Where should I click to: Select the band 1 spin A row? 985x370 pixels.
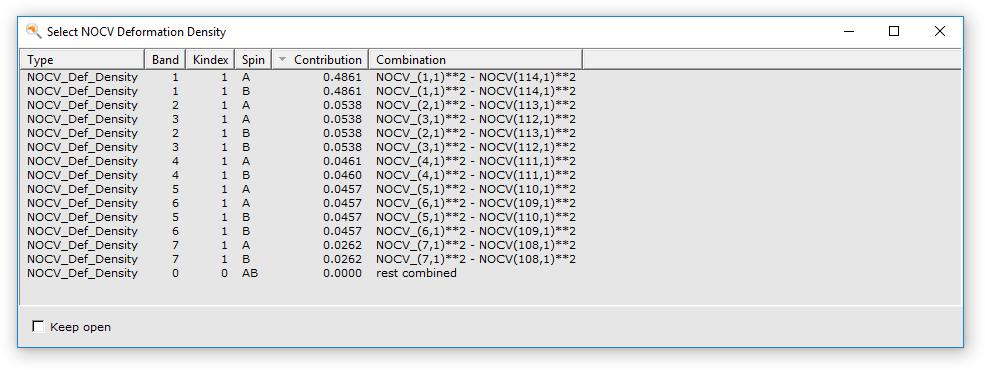490,77
